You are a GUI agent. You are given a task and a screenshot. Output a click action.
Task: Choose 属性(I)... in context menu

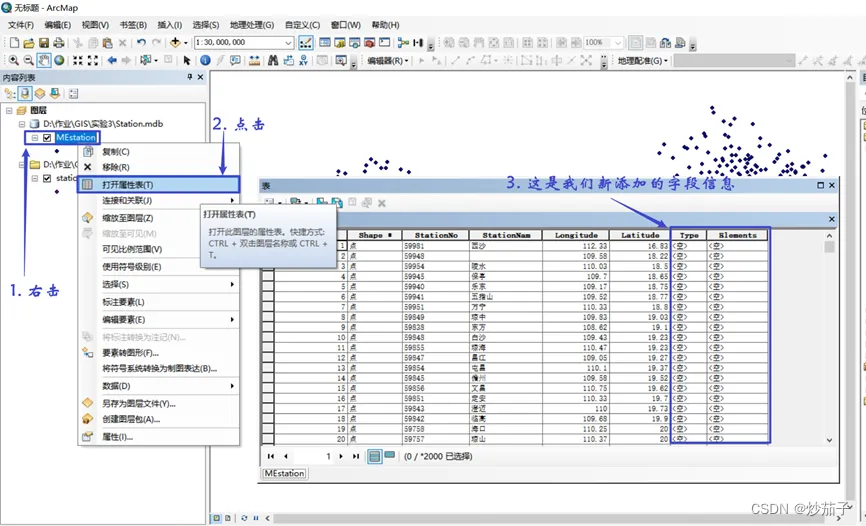(159, 437)
